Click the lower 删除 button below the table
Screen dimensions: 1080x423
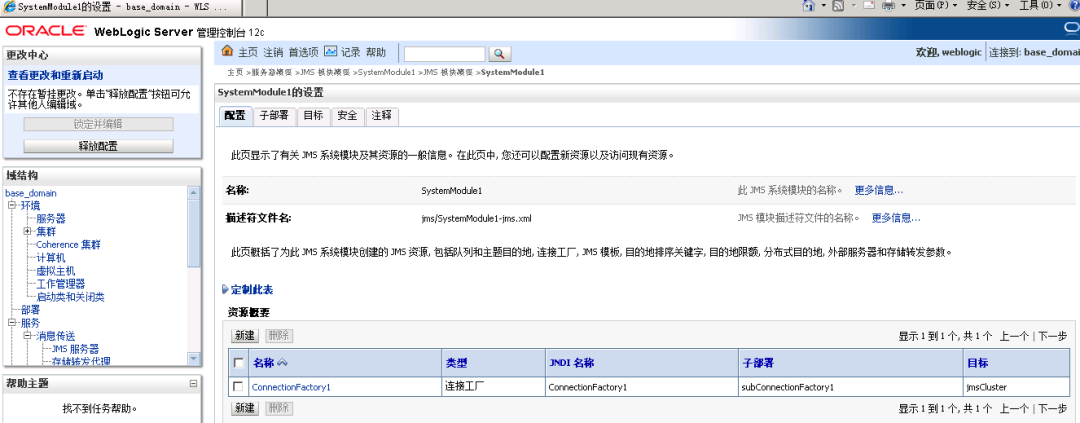[279, 408]
